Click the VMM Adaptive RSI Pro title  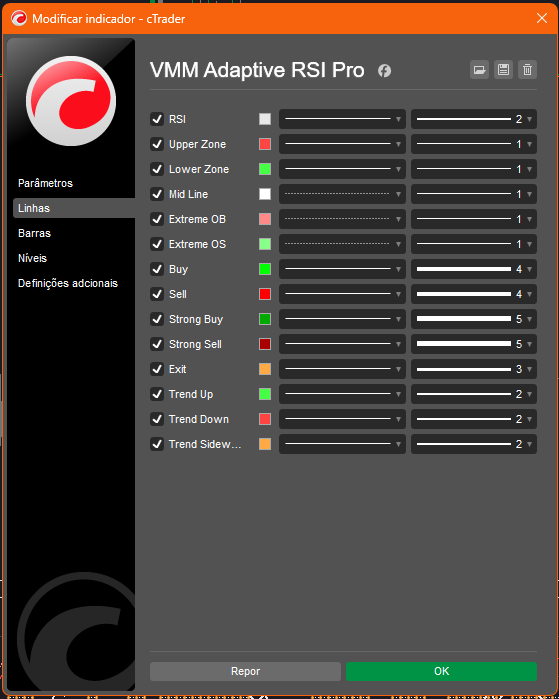click(x=257, y=70)
